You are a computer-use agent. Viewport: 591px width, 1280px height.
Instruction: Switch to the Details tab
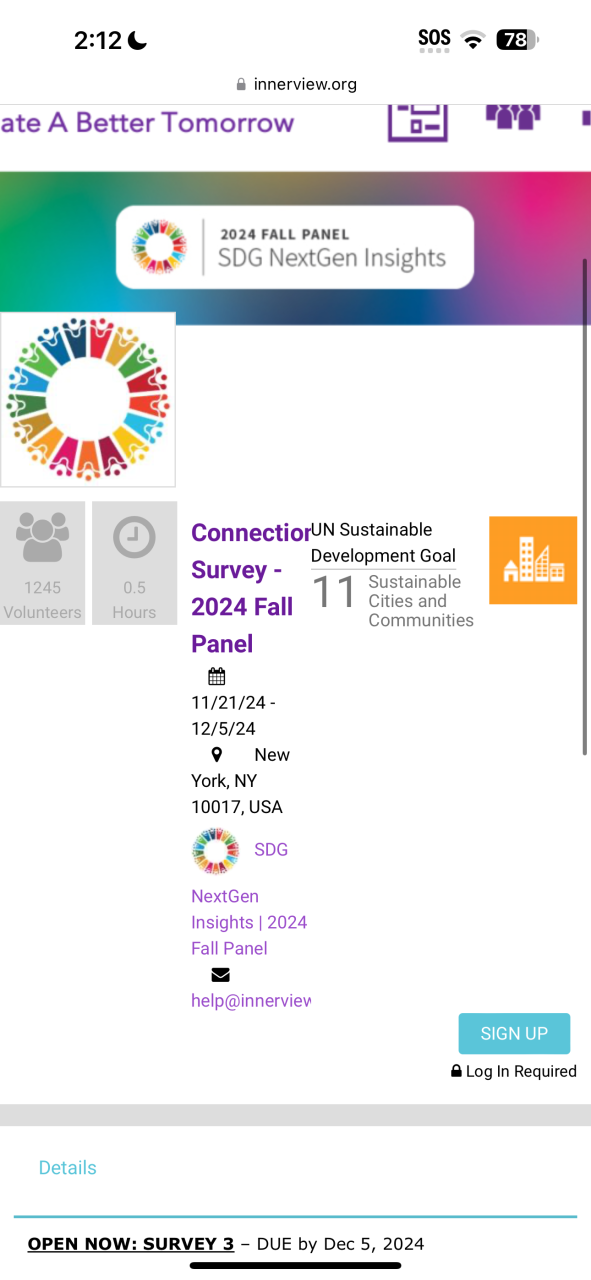[67, 1167]
